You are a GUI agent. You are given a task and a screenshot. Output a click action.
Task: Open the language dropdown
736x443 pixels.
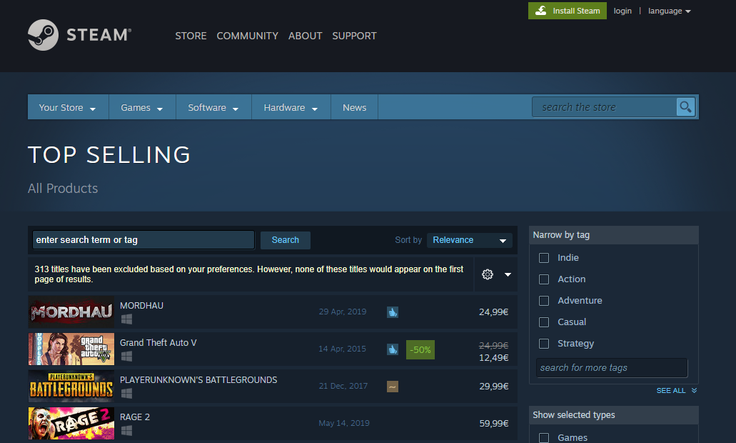(669, 11)
